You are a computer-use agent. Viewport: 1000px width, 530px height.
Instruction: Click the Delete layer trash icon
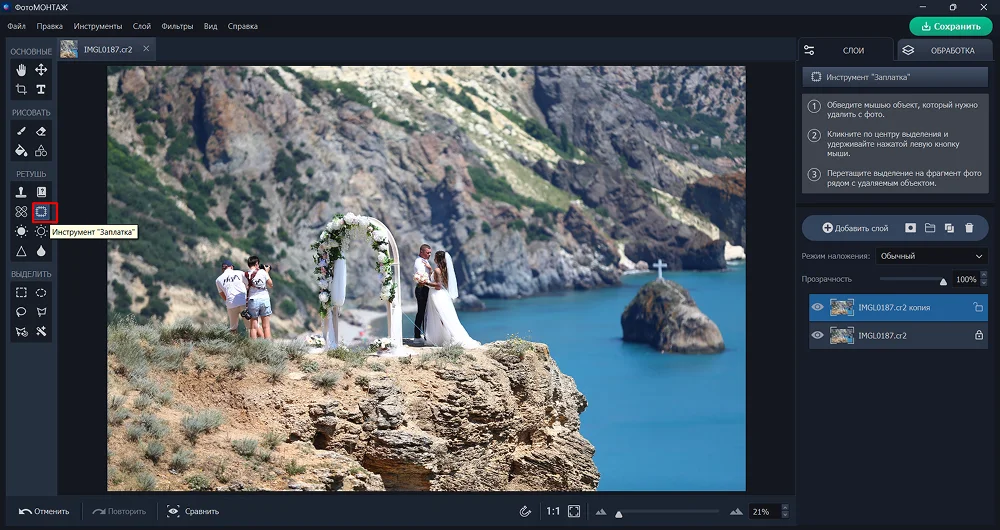pos(969,228)
